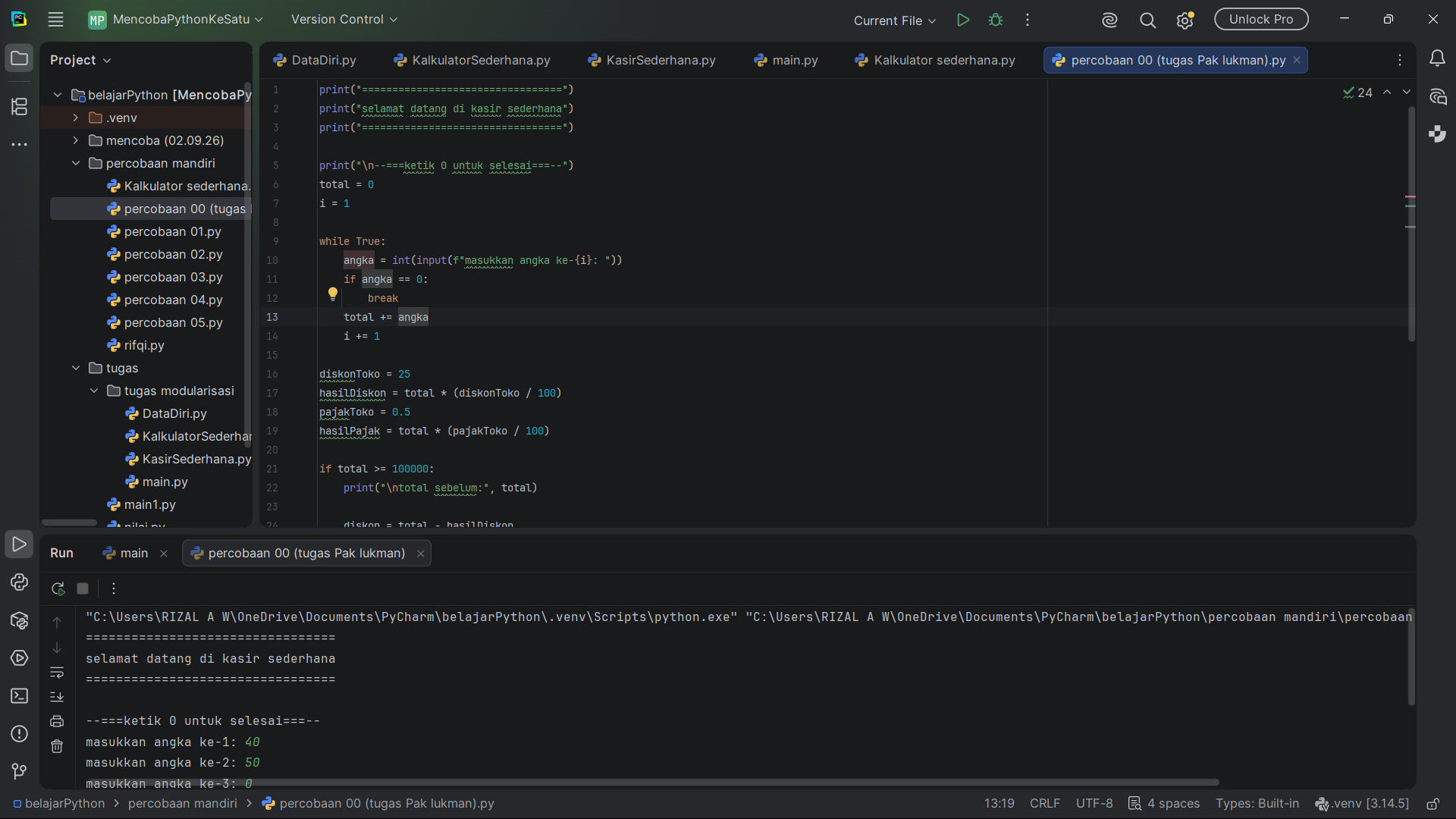The width and height of the screenshot is (1456, 819).
Task: Switch to the KasirSederhana.py editor tab
Action: click(651, 60)
